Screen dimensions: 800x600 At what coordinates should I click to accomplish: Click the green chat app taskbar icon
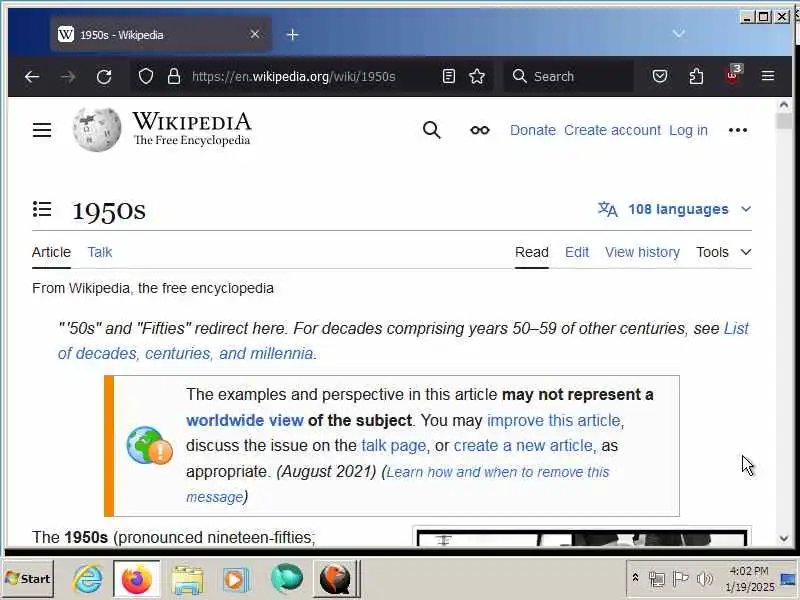point(287,579)
